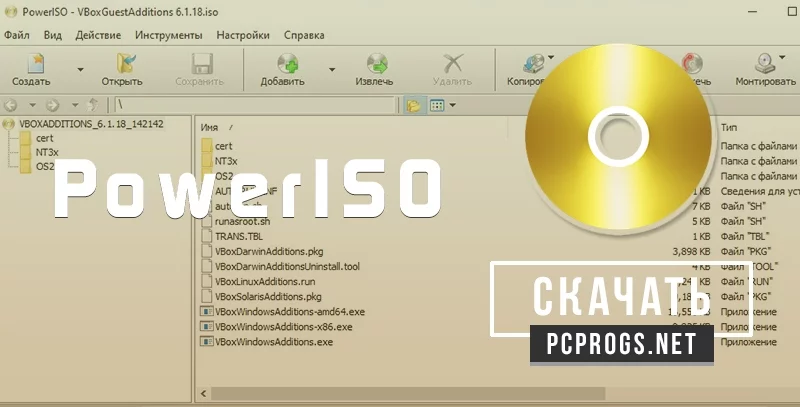This screenshot has height=407, width=800.
Task: Click the Создать toolbar icon
Action: click(36, 64)
